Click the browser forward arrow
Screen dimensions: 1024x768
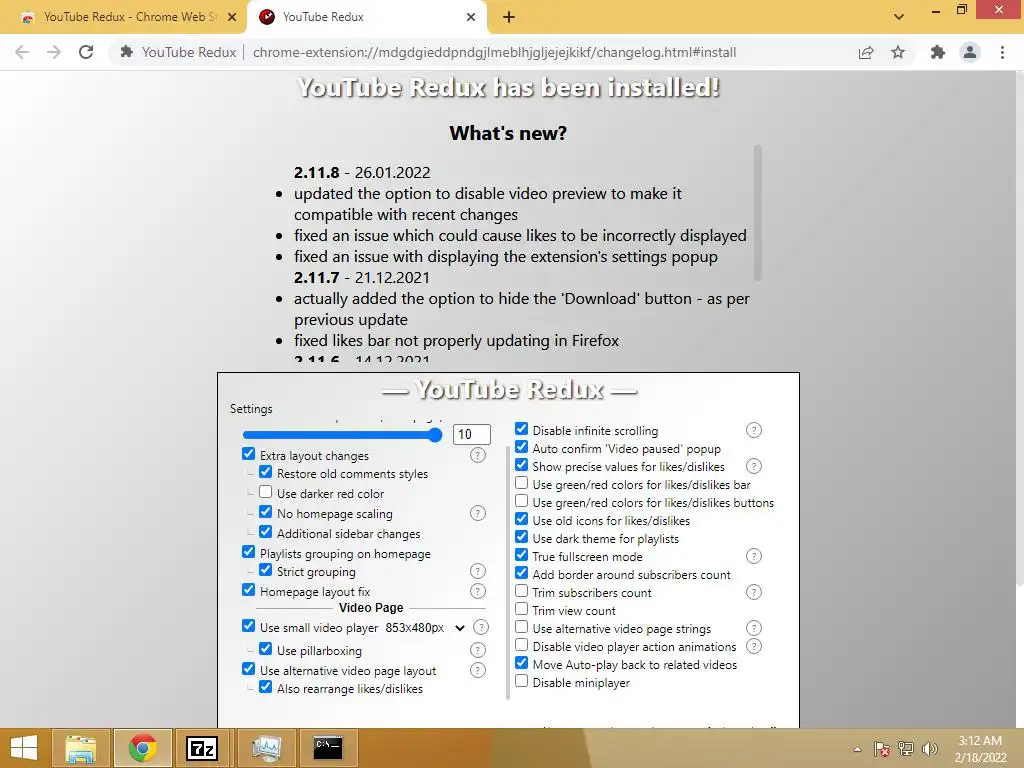tap(54, 52)
